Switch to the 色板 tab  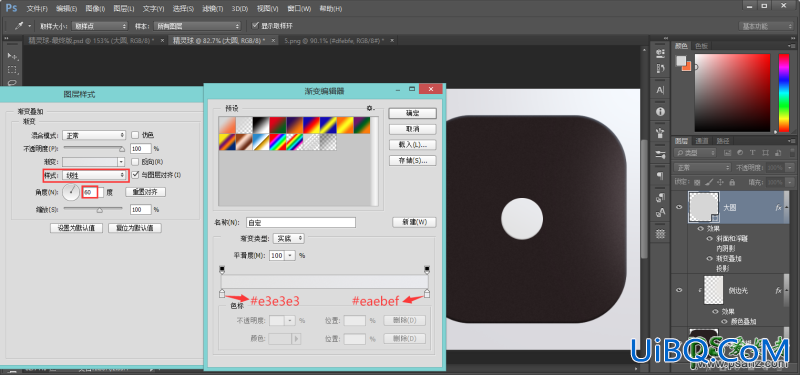701,45
